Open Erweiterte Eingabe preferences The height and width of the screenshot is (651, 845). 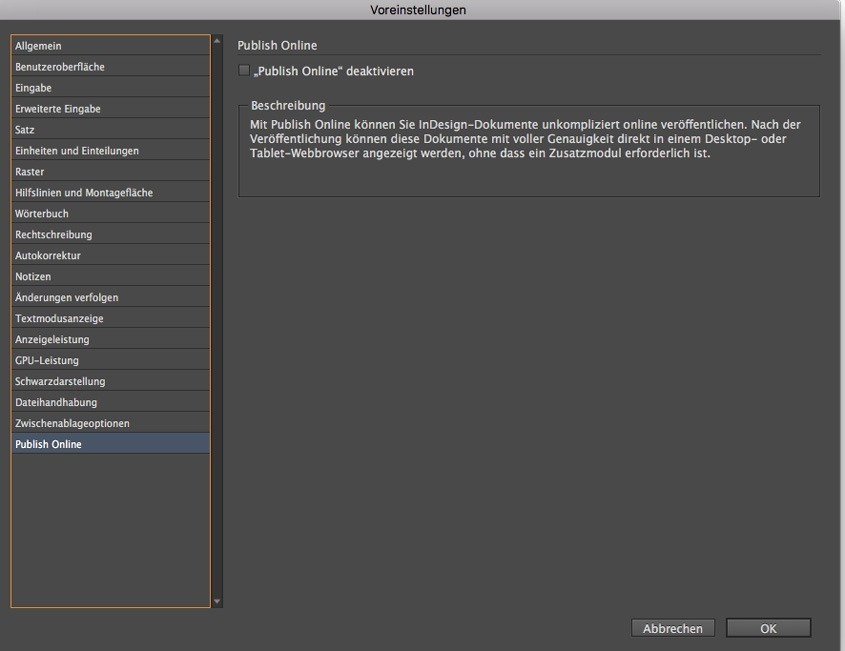pyautogui.click(x=110, y=109)
